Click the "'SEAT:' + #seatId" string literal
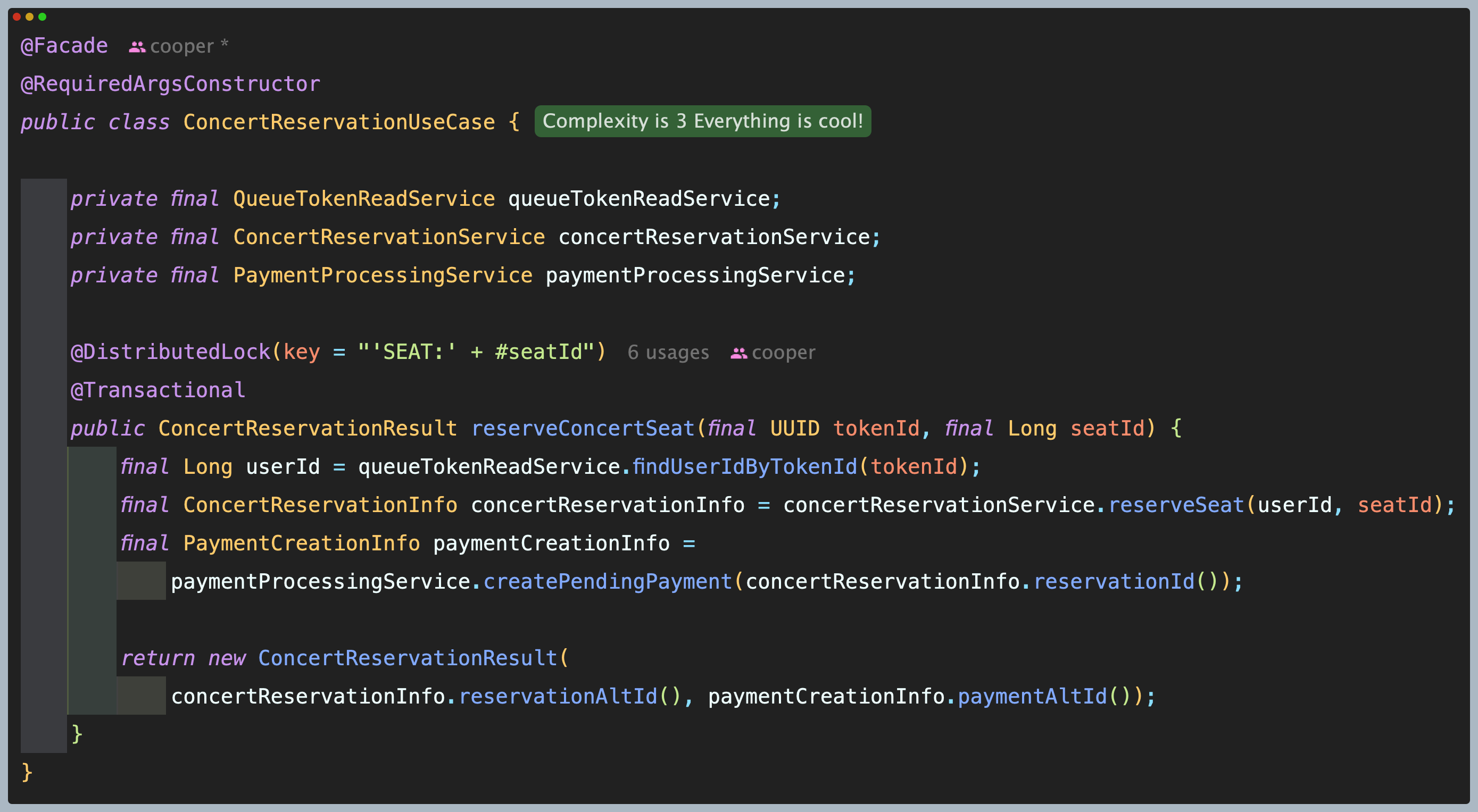 tap(476, 351)
